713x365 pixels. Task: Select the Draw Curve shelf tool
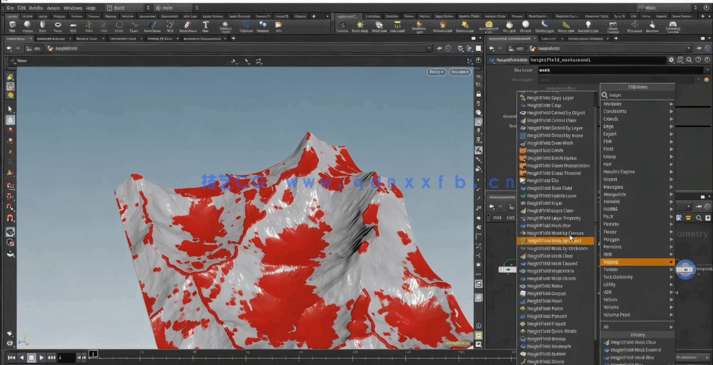click(x=153, y=26)
